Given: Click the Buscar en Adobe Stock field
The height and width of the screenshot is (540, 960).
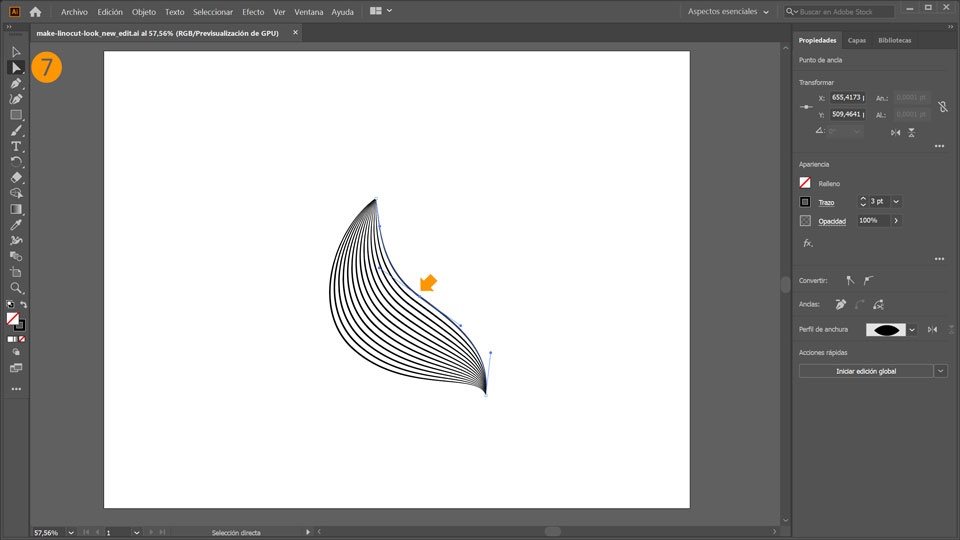Looking at the screenshot, I should pyautogui.click(x=839, y=12).
